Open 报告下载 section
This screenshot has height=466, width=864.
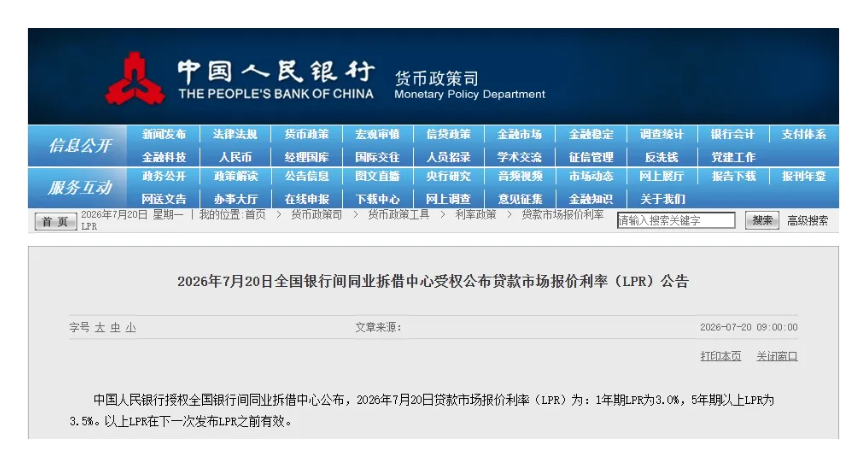click(x=732, y=176)
